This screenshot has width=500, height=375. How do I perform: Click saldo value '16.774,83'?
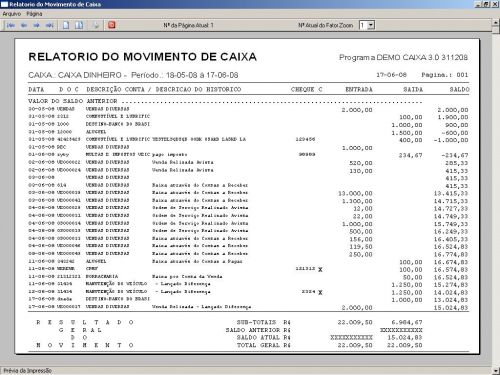coord(451,254)
